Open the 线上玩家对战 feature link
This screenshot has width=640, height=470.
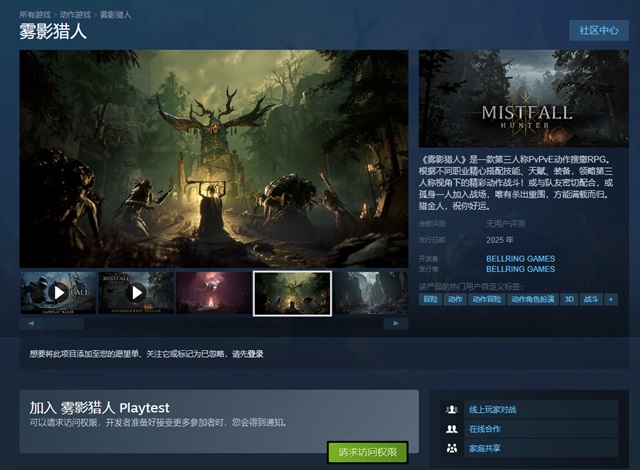(x=493, y=410)
